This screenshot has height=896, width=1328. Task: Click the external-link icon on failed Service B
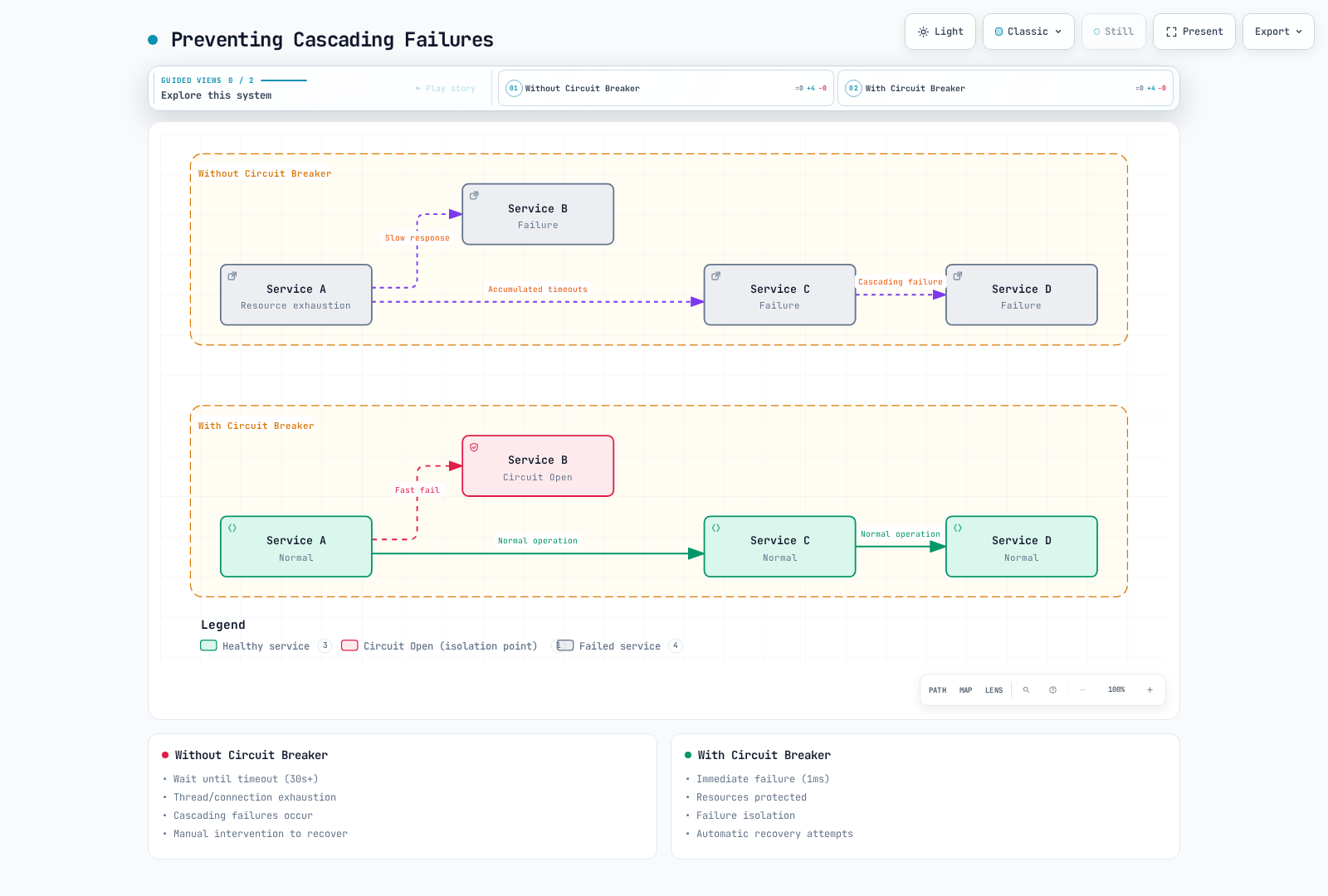tap(474, 196)
